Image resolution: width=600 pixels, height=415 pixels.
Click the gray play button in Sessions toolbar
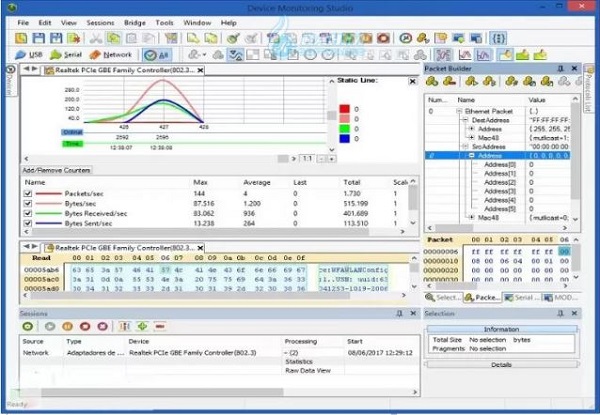click(x=50, y=326)
